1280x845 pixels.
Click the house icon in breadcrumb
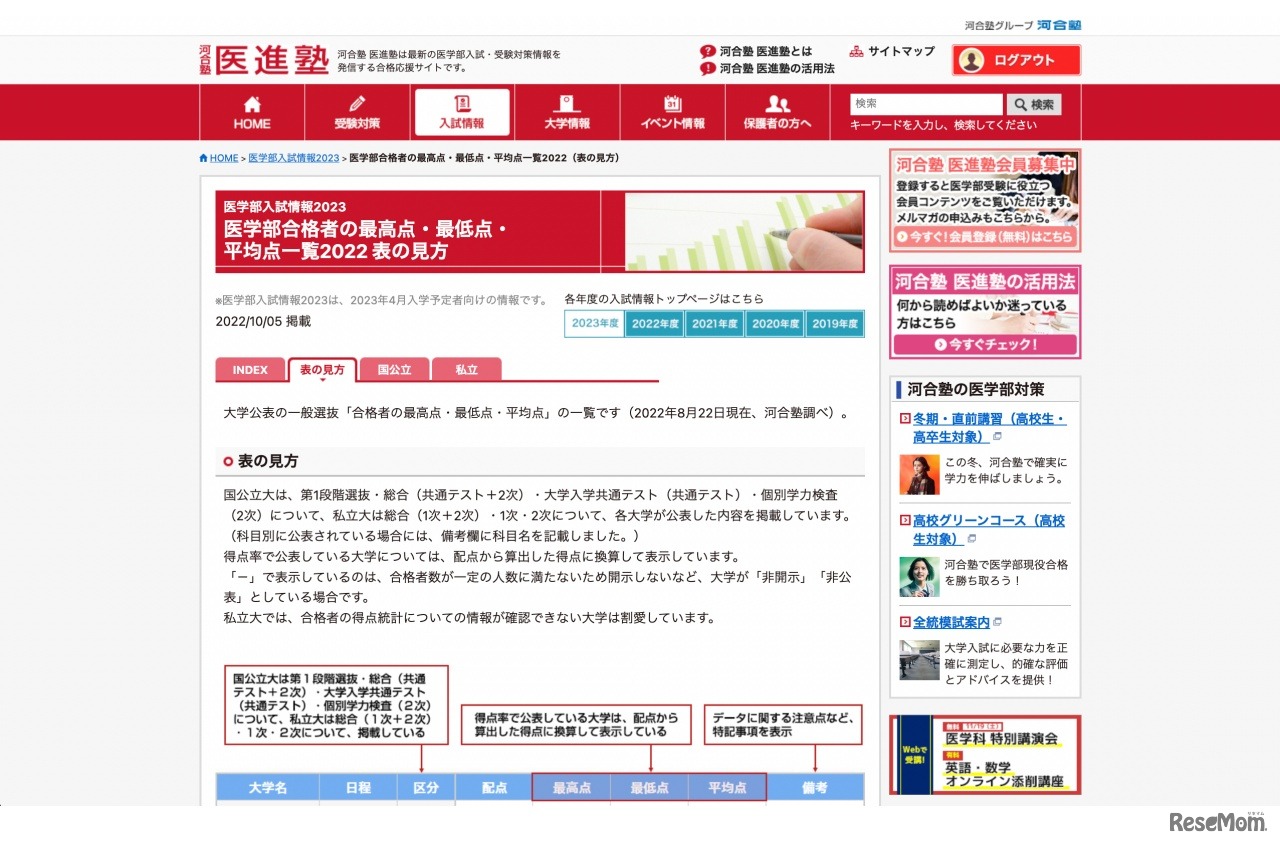click(204, 158)
